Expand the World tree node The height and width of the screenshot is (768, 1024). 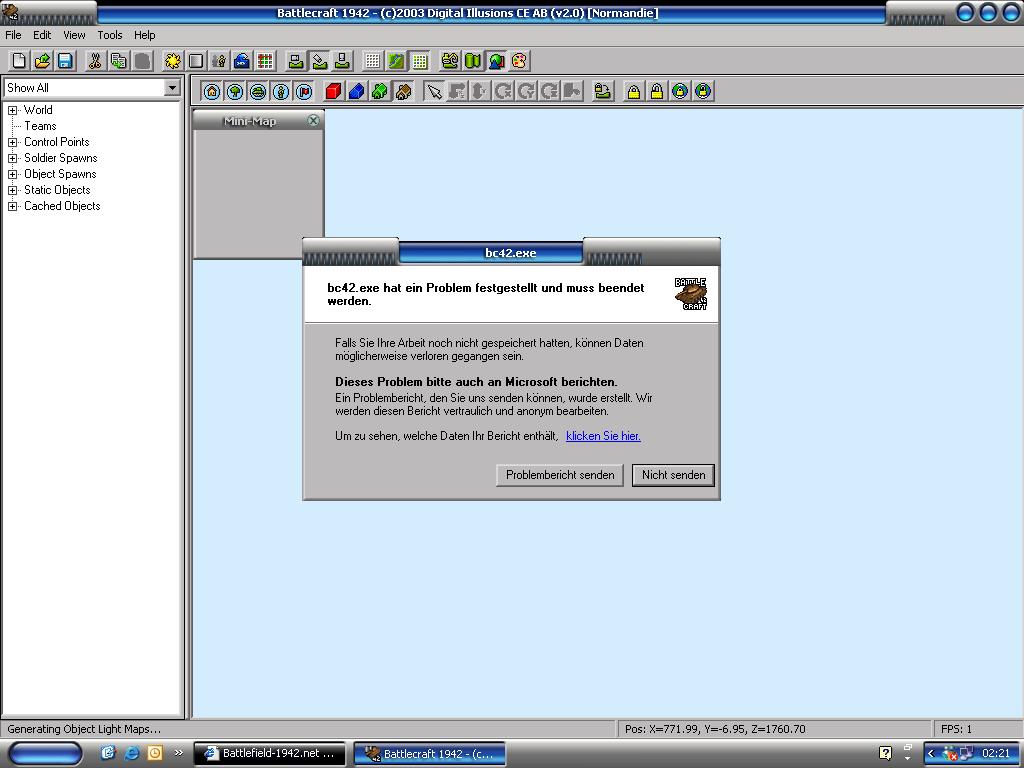click(x=12, y=110)
